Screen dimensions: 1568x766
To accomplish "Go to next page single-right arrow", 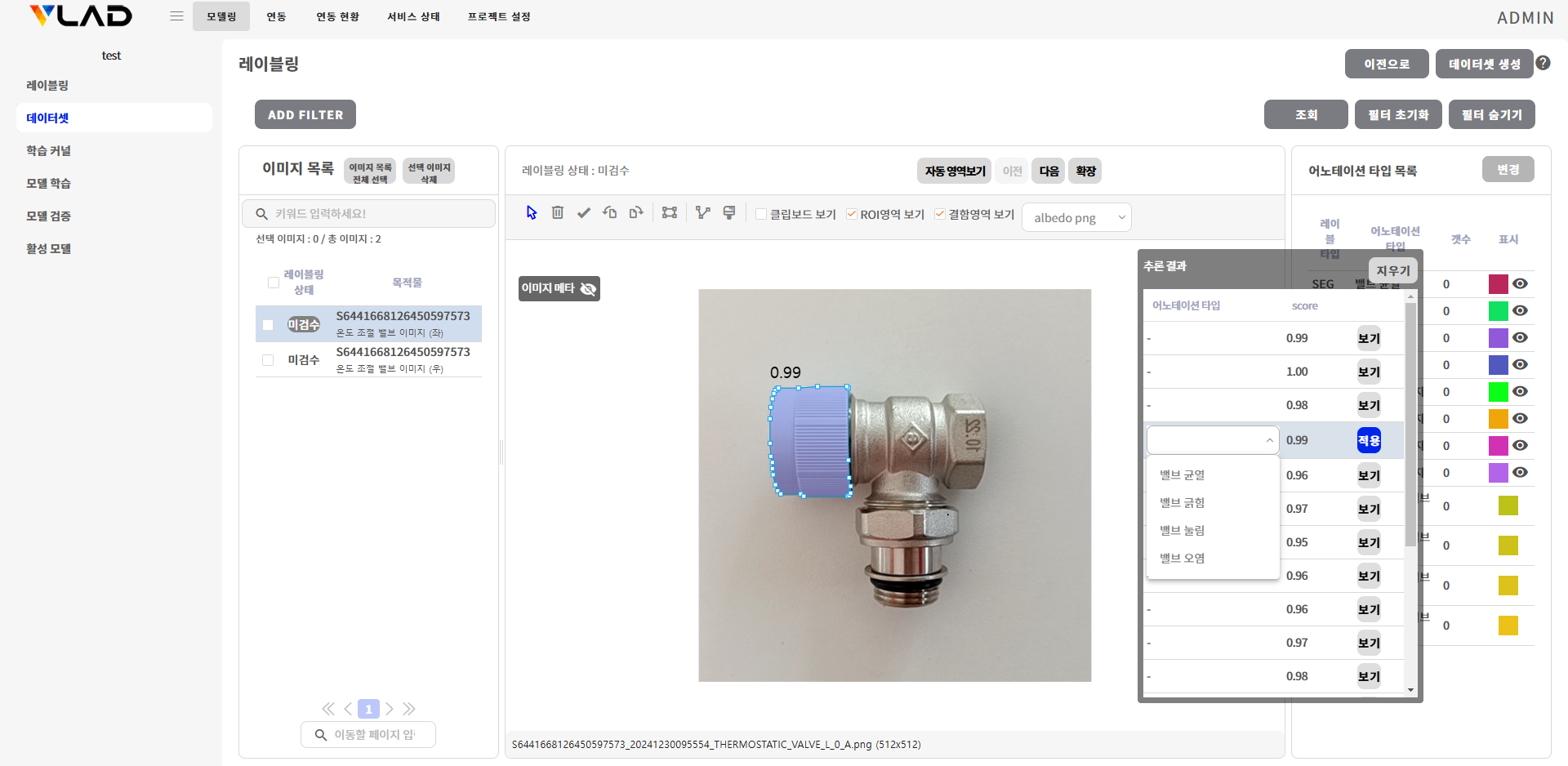I will pos(390,709).
